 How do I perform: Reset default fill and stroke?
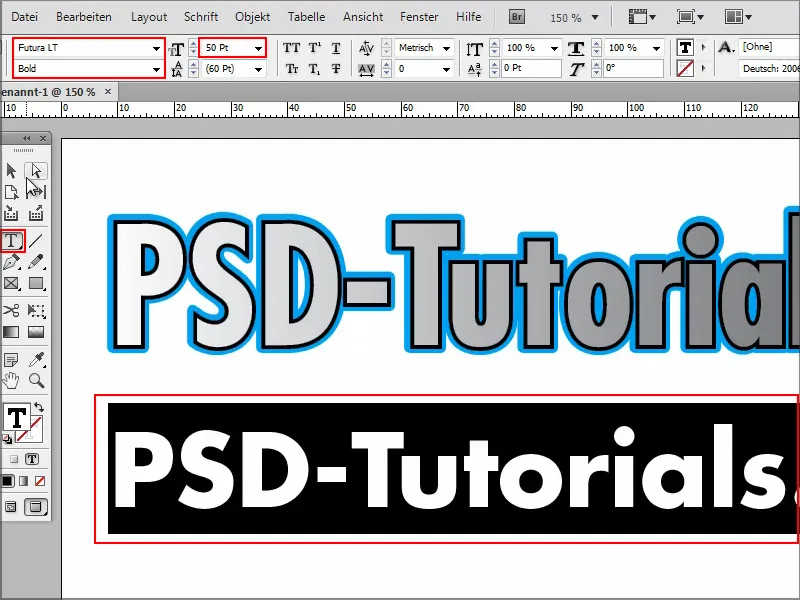[x=7, y=438]
